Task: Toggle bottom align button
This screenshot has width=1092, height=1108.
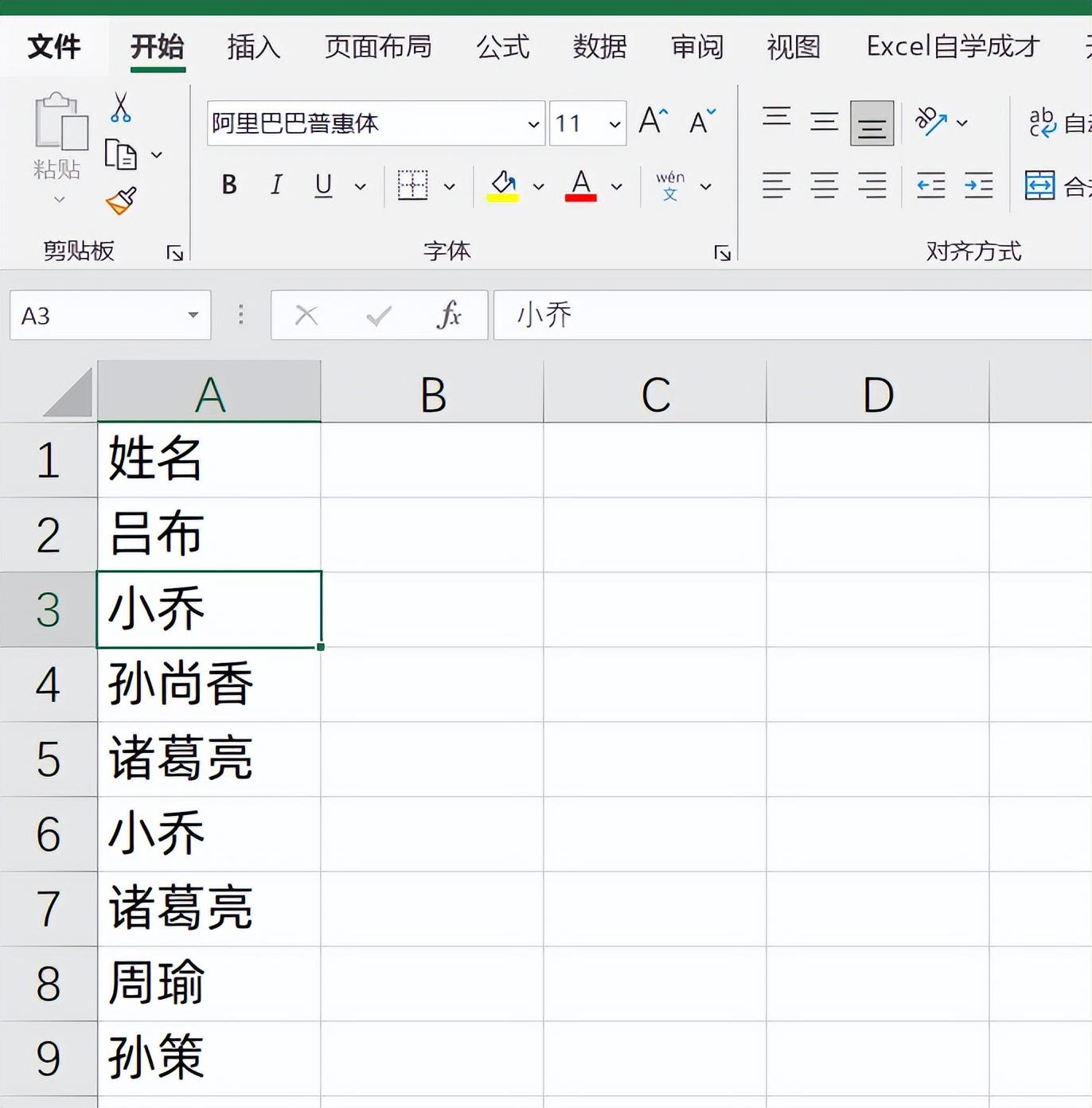Action: [x=872, y=123]
